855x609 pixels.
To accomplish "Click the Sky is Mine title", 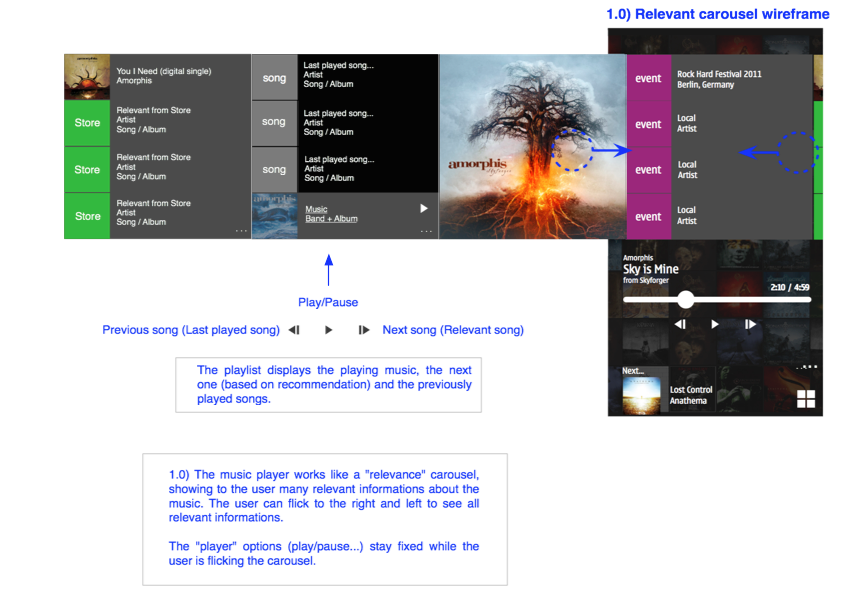I will [651, 269].
